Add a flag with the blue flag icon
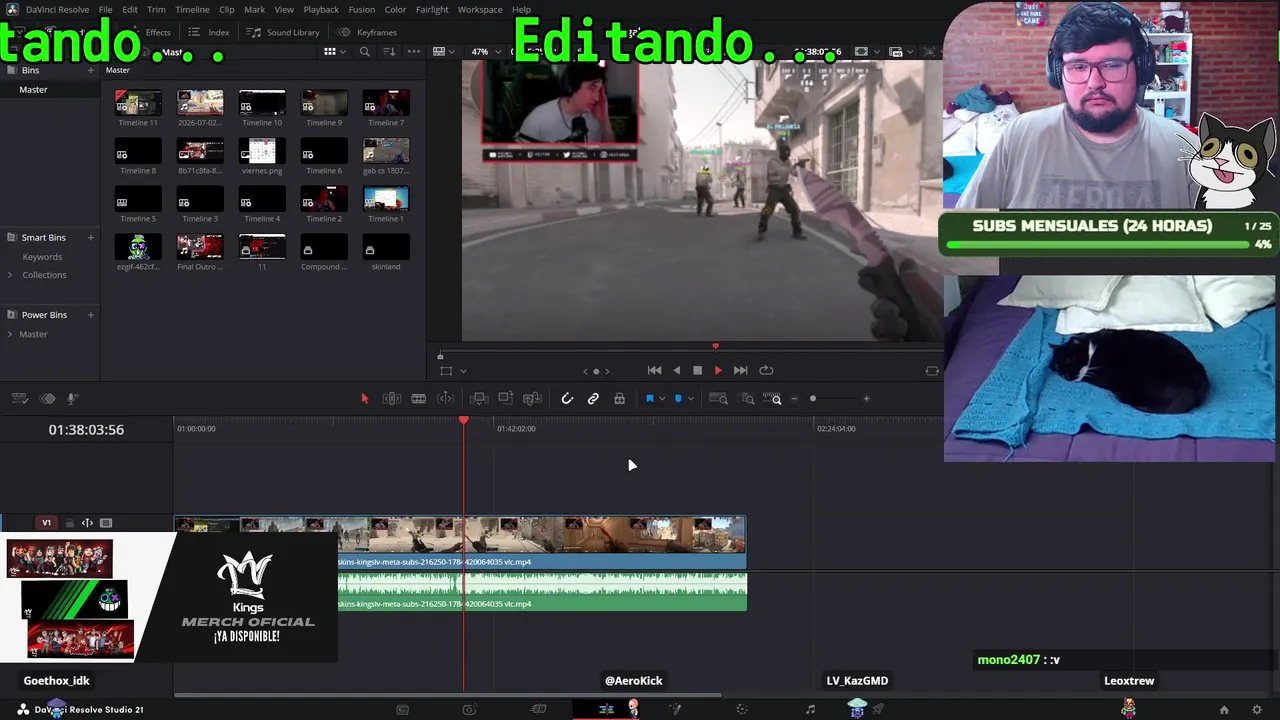 coord(649,399)
